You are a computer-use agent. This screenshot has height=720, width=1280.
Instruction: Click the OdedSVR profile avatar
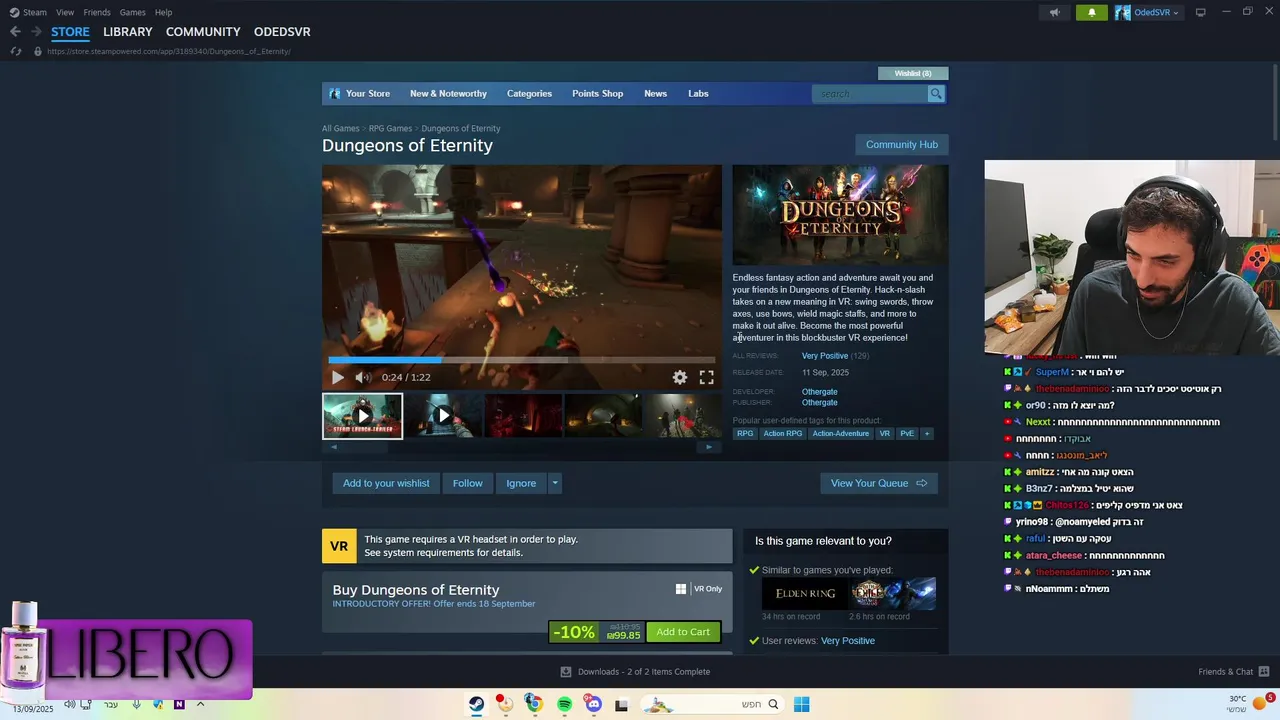[1123, 12]
